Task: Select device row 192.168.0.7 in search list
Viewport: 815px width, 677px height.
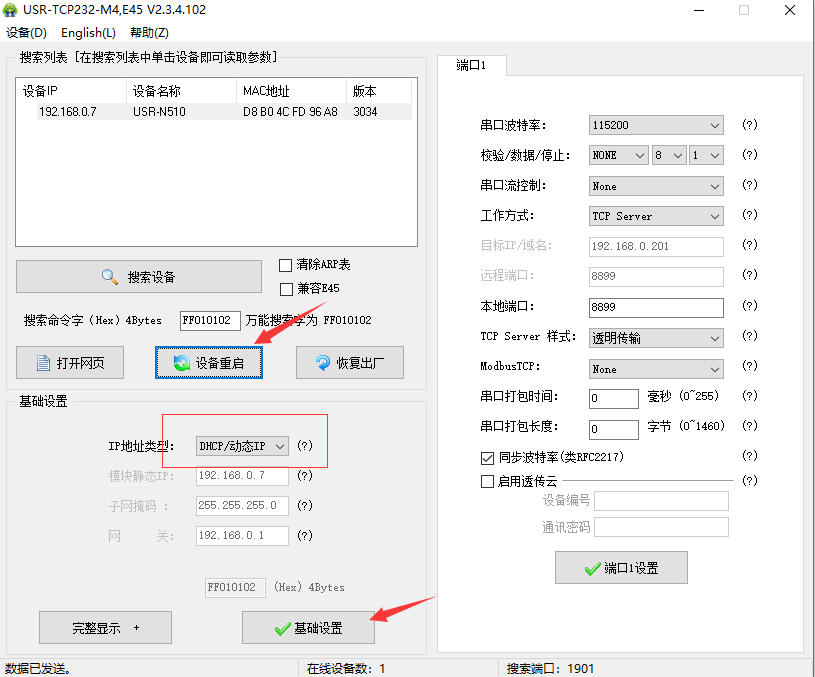Action: (x=68, y=112)
